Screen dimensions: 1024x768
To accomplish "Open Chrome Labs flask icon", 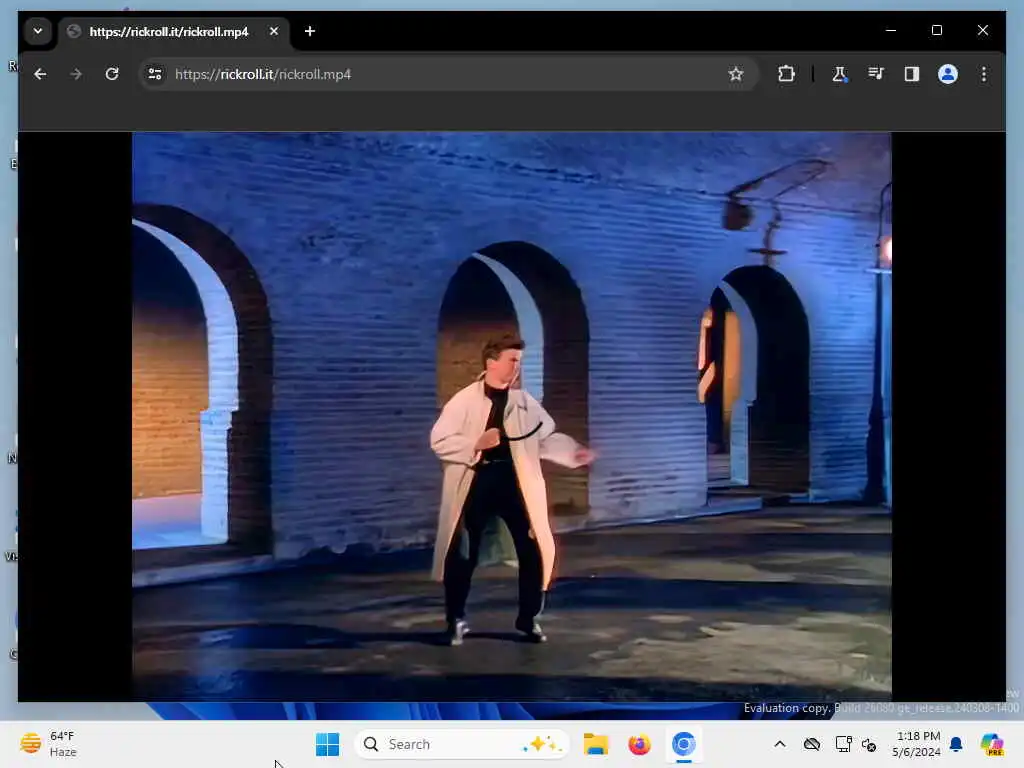I will pyautogui.click(x=839, y=74).
